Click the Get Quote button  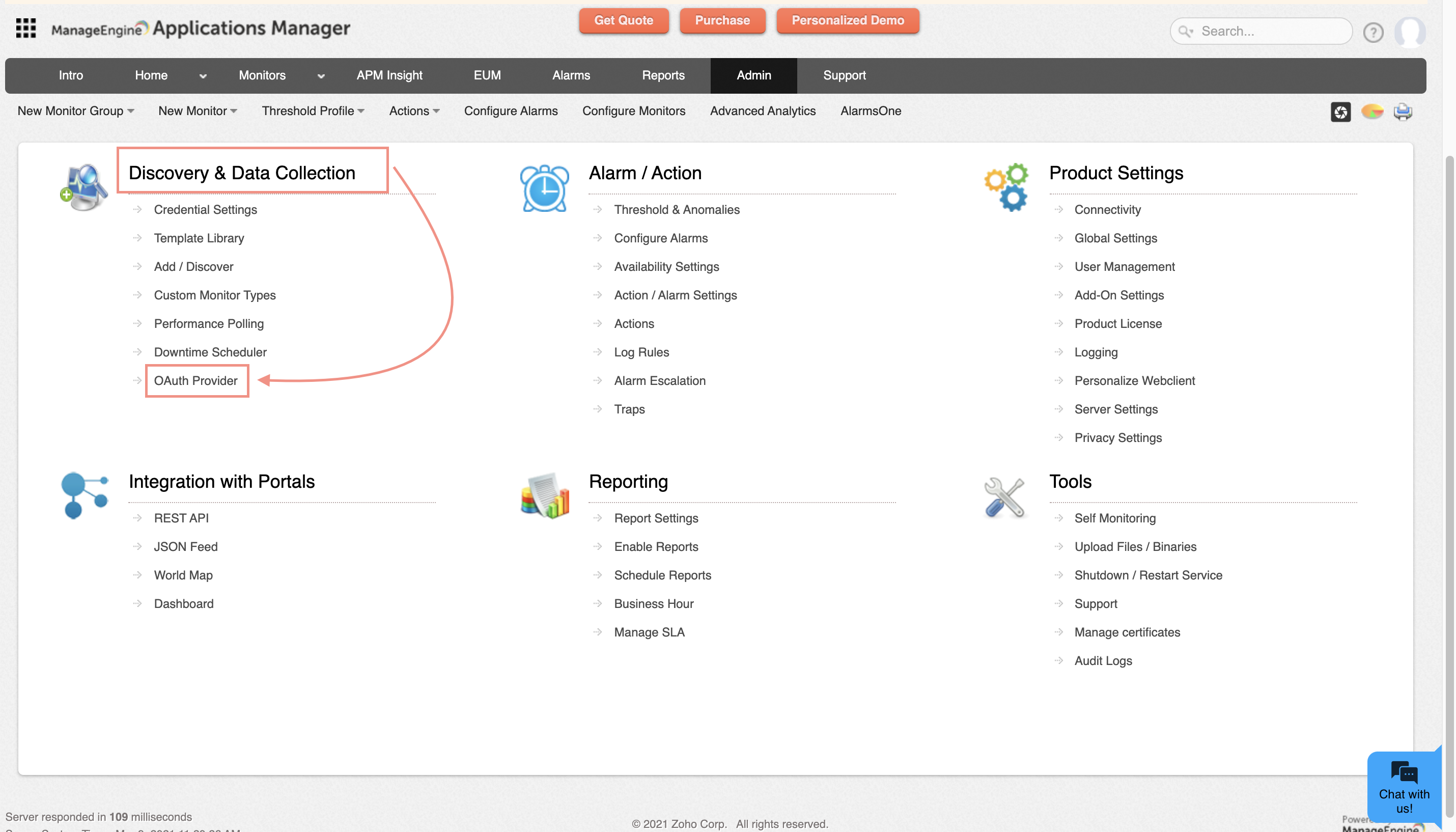coord(623,20)
